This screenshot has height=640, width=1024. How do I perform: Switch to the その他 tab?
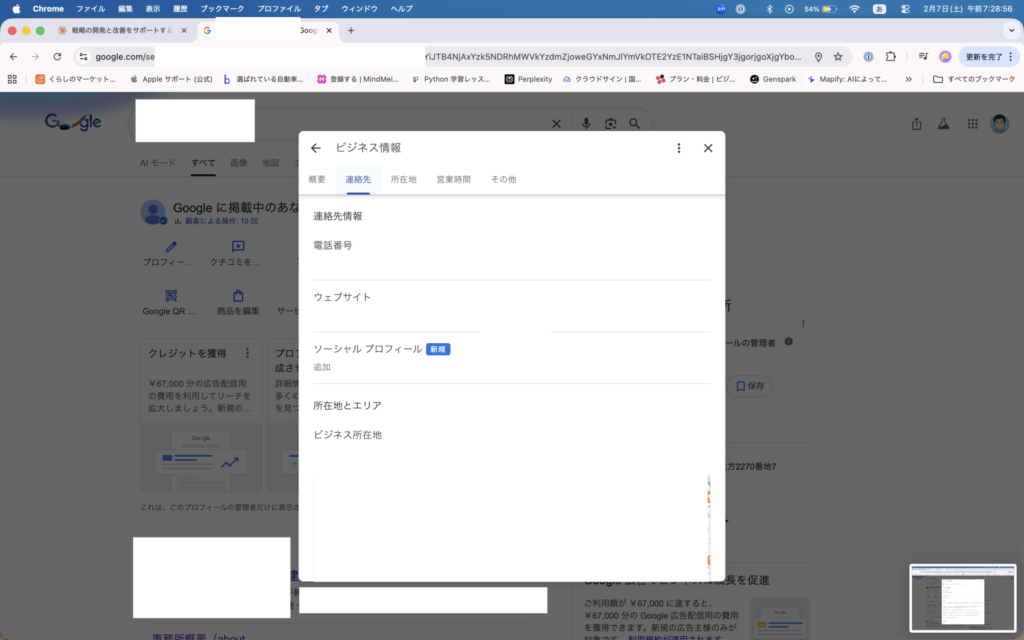tap(503, 180)
